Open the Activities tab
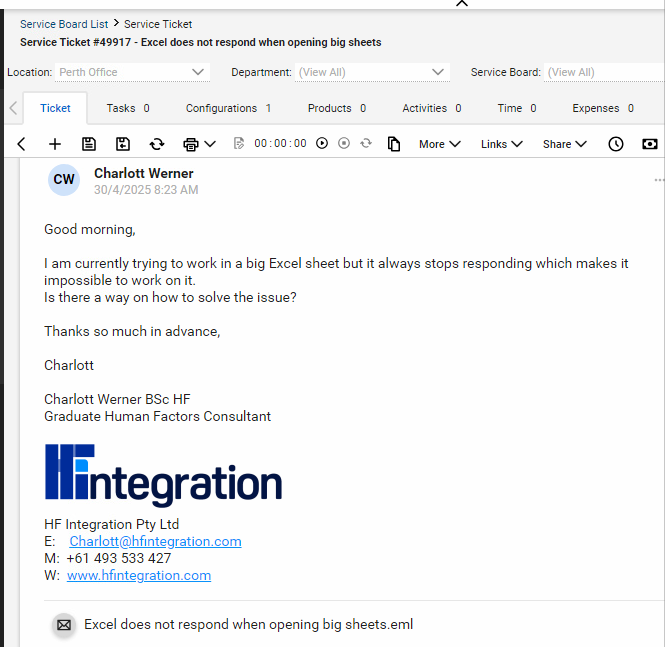This screenshot has width=665, height=647. 432,108
